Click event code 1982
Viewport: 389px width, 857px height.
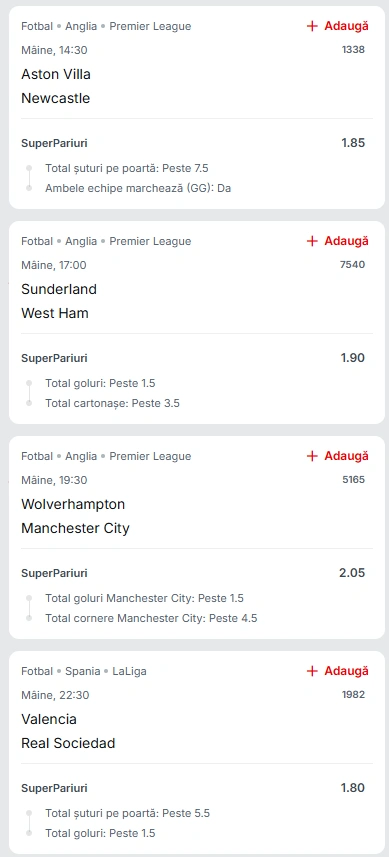coord(353,695)
